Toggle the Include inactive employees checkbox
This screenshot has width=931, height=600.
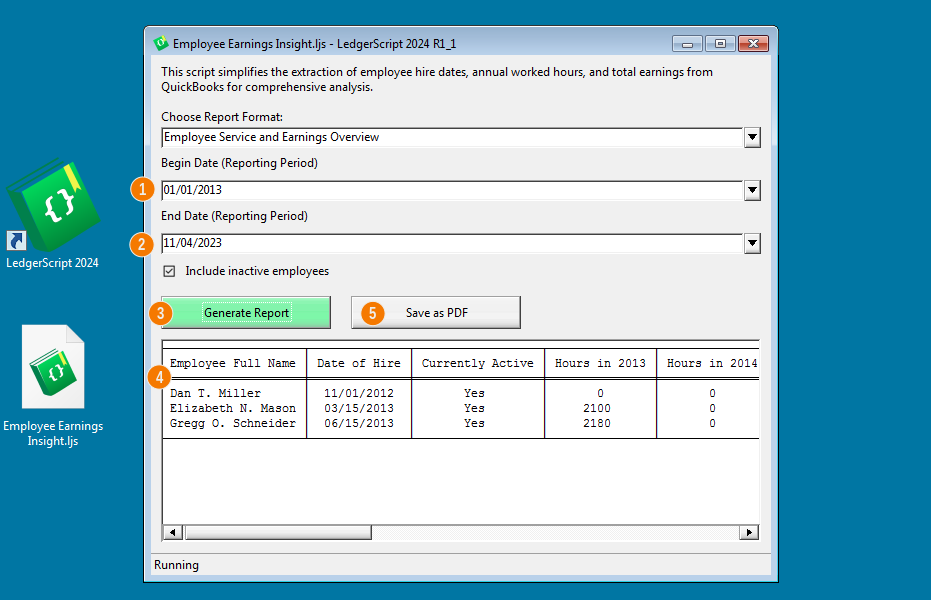pos(168,270)
